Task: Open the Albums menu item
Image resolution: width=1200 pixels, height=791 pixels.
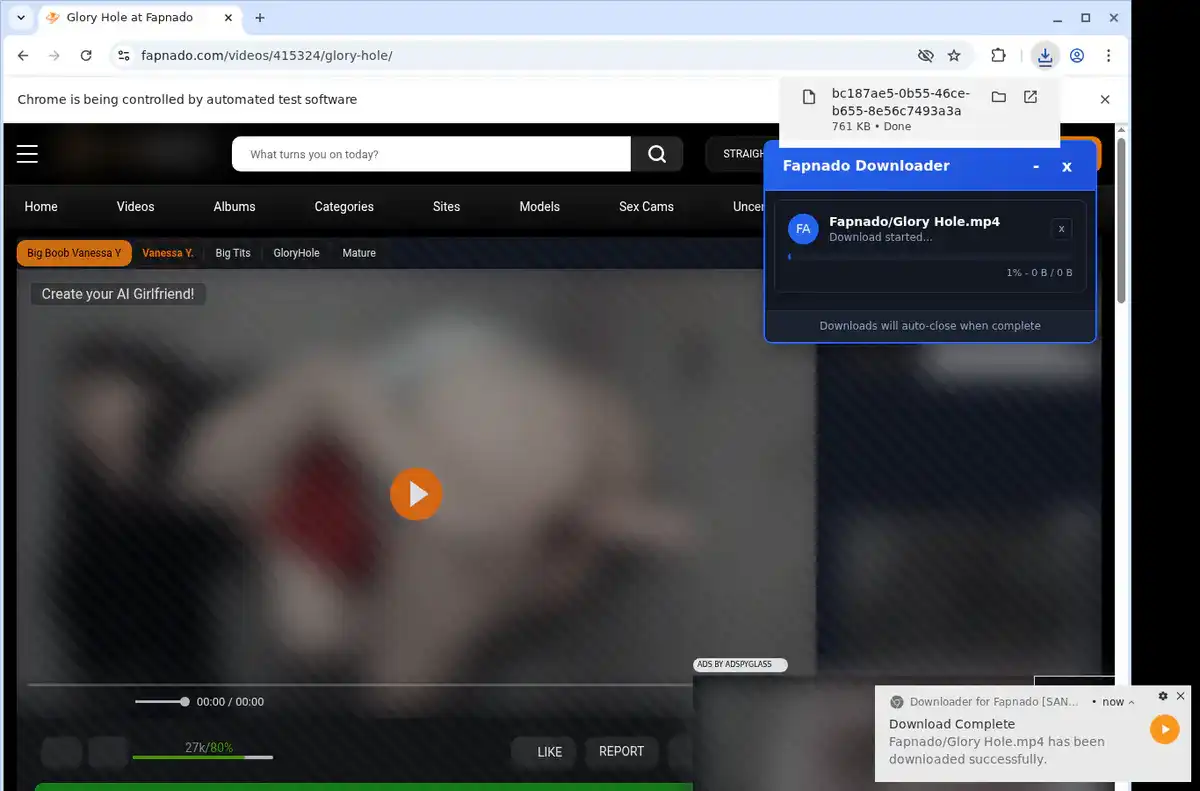Action: [234, 206]
